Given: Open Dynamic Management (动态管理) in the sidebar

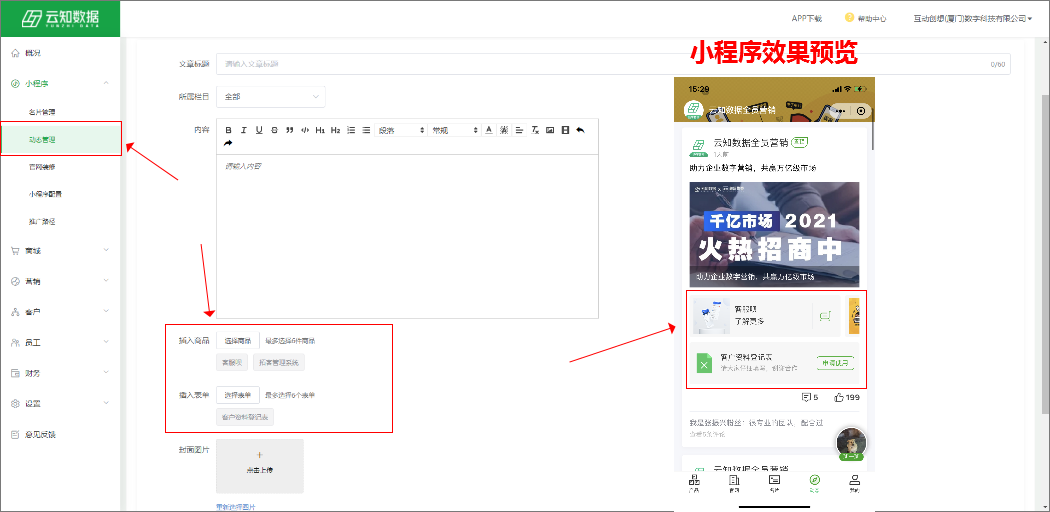Looking at the screenshot, I should 60,139.
